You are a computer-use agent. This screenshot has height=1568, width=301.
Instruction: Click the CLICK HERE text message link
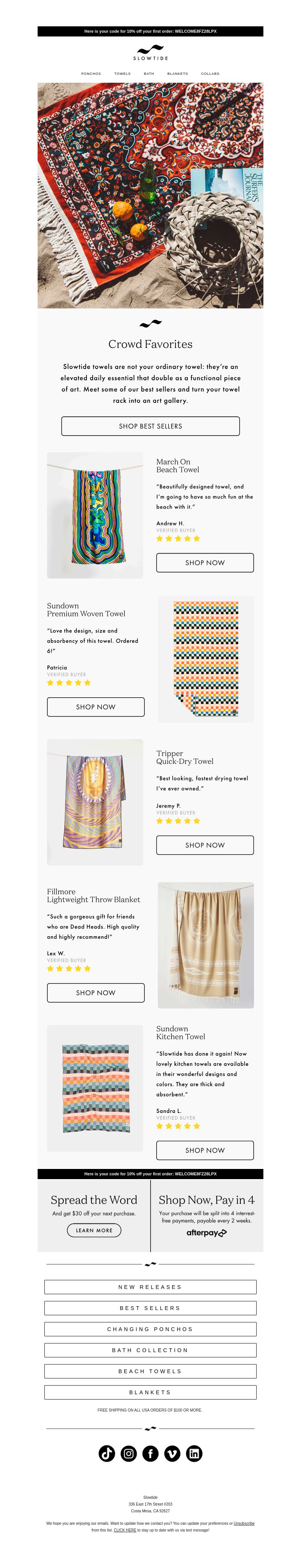(125, 1530)
